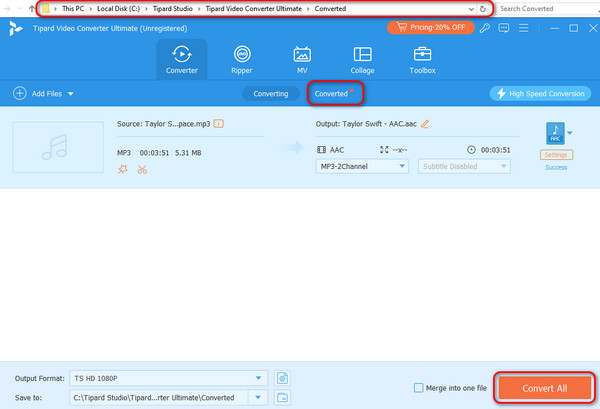Viewport: 600px width, 409px height.
Task: Click the output resolution icon
Action: [x=384, y=150]
